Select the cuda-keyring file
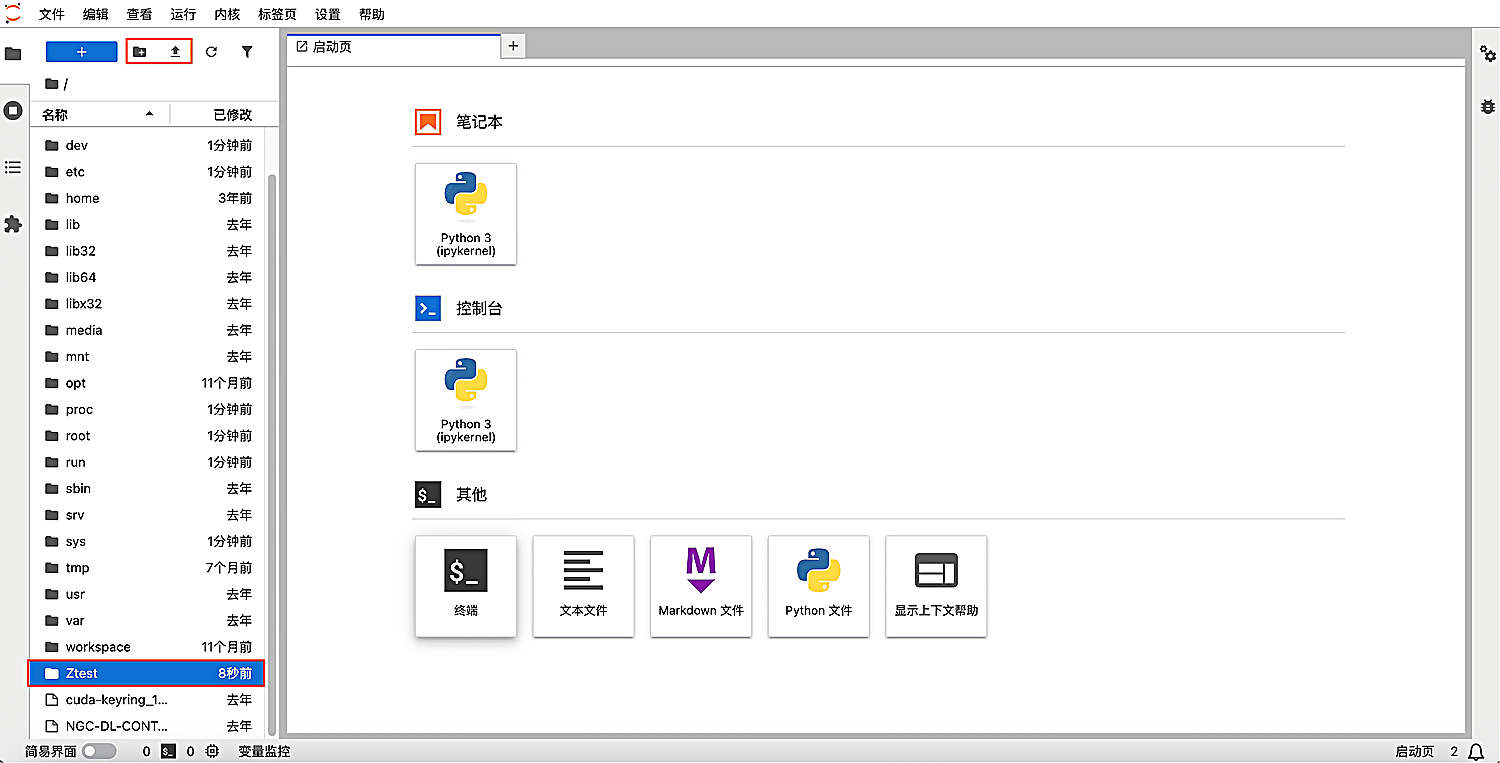The width and height of the screenshot is (1500, 763). coord(147,700)
